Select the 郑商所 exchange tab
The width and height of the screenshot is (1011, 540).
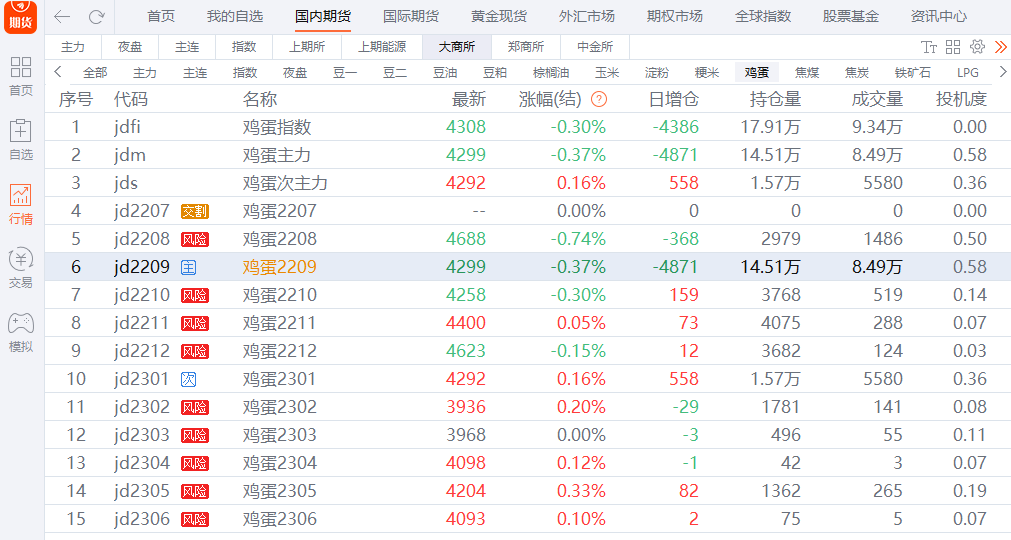[x=526, y=47]
